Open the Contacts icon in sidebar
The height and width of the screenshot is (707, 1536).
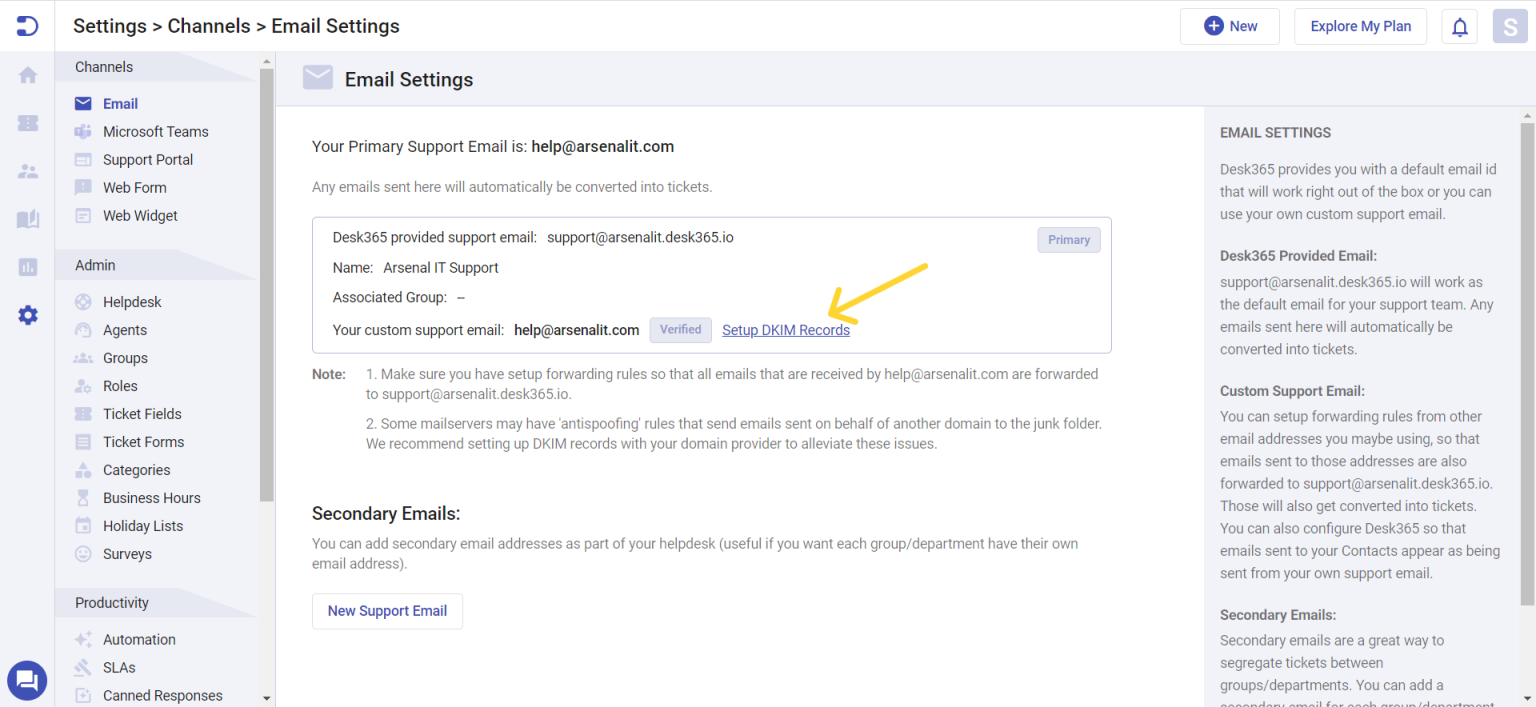coord(27,171)
